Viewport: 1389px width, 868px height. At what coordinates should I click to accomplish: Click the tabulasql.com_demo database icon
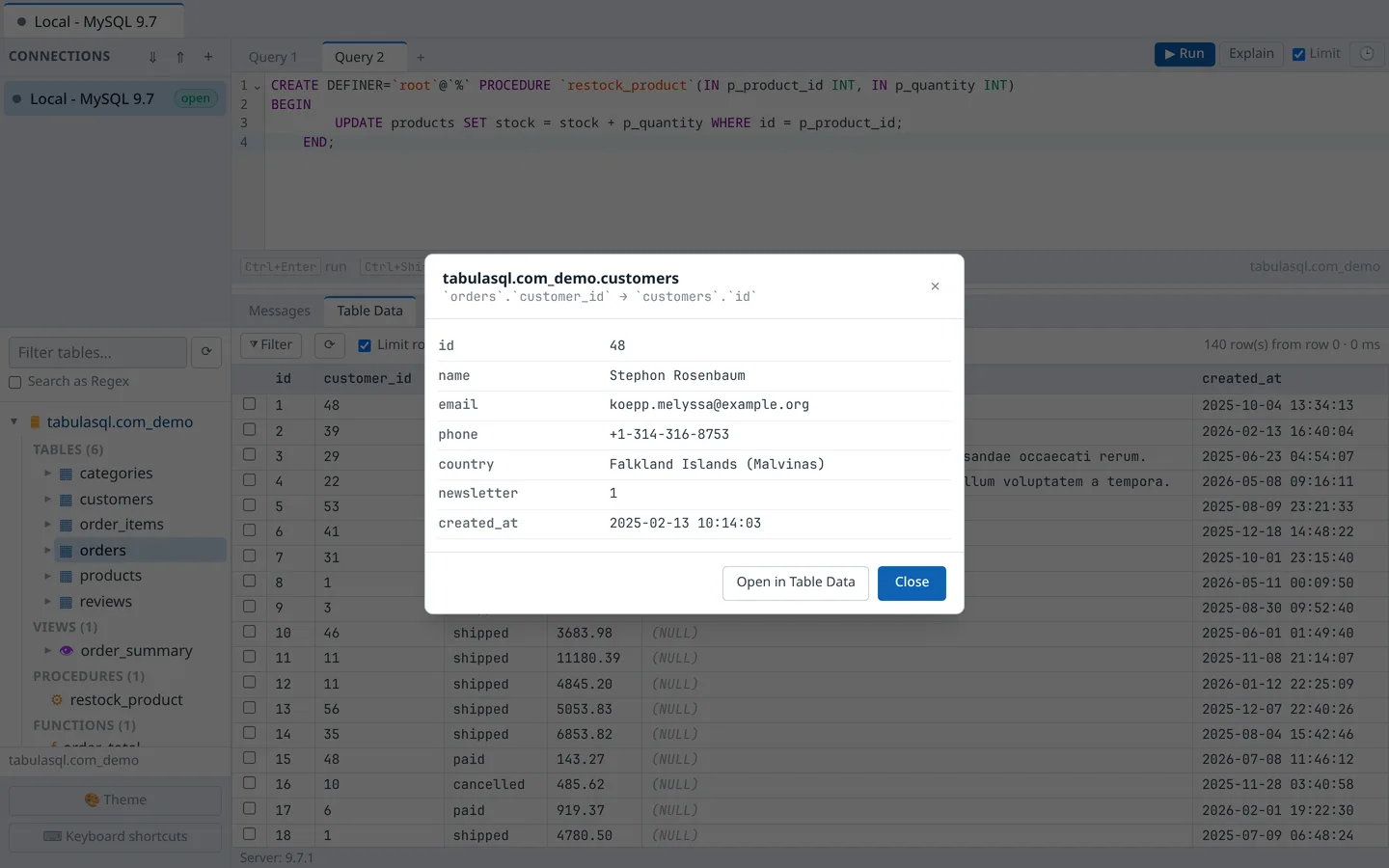click(35, 422)
